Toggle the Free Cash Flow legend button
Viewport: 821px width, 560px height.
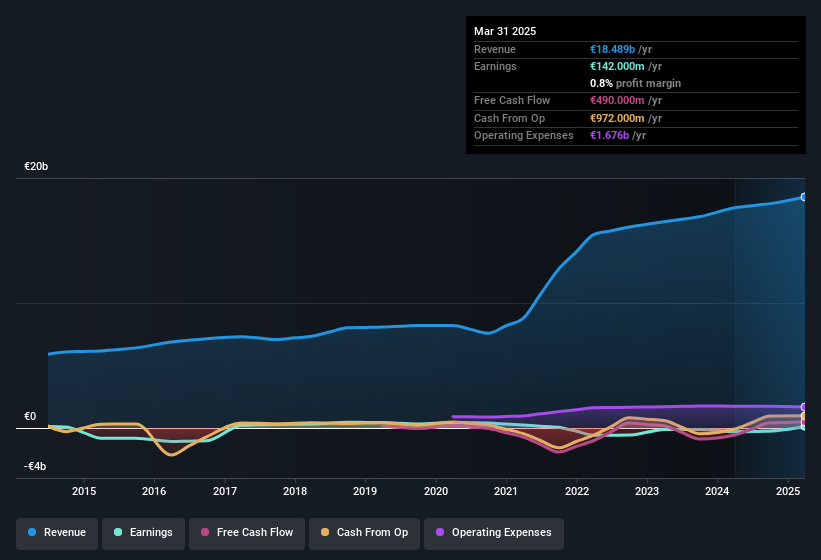click(x=247, y=534)
